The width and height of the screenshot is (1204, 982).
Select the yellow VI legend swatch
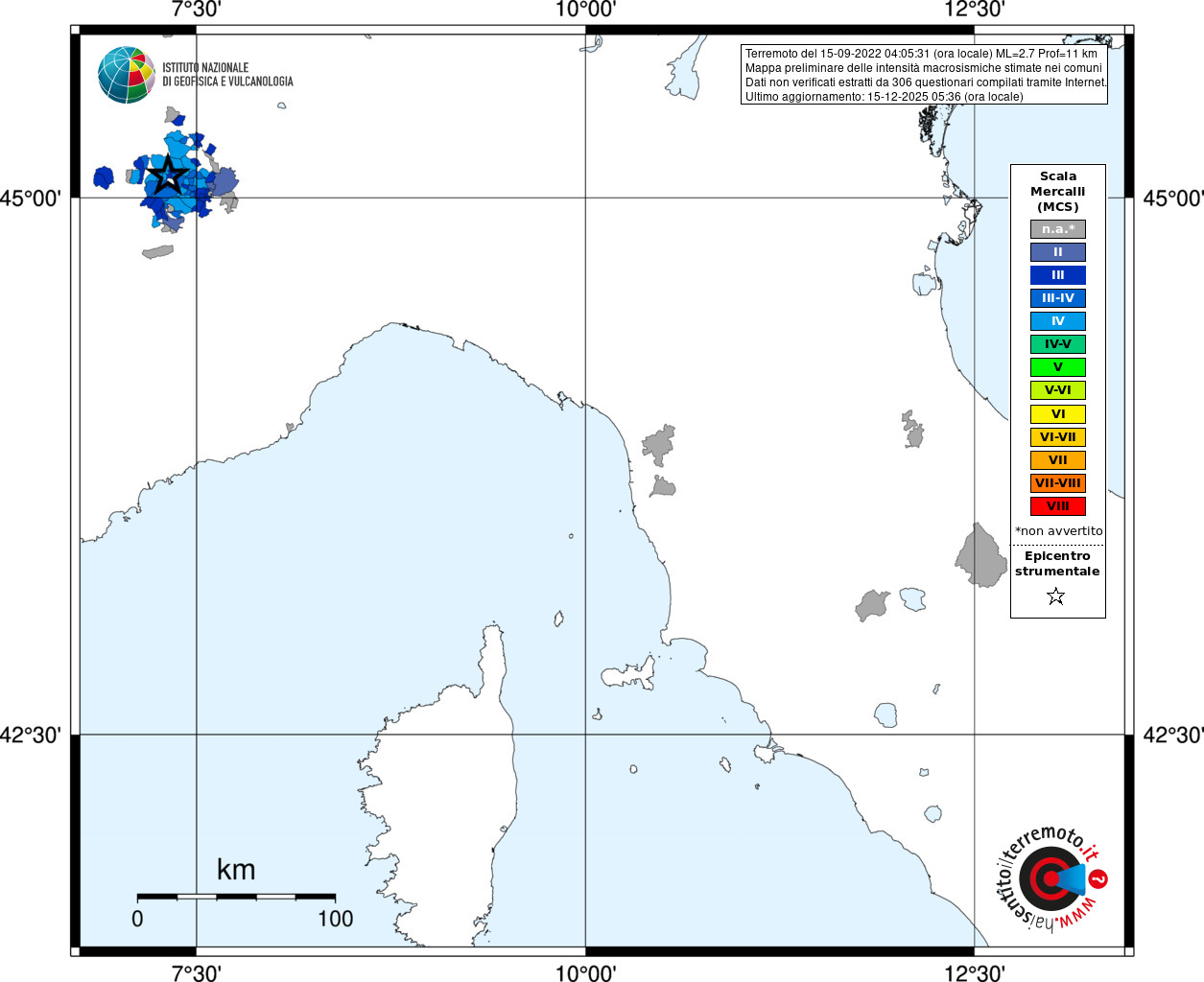pos(1058,414)
